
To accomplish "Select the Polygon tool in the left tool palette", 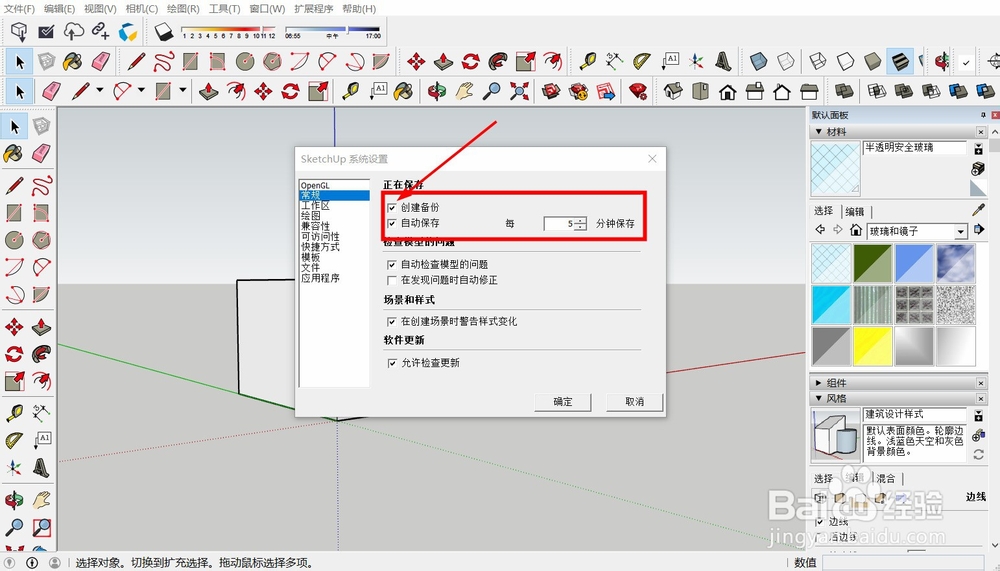I will (x=41, y=240).
